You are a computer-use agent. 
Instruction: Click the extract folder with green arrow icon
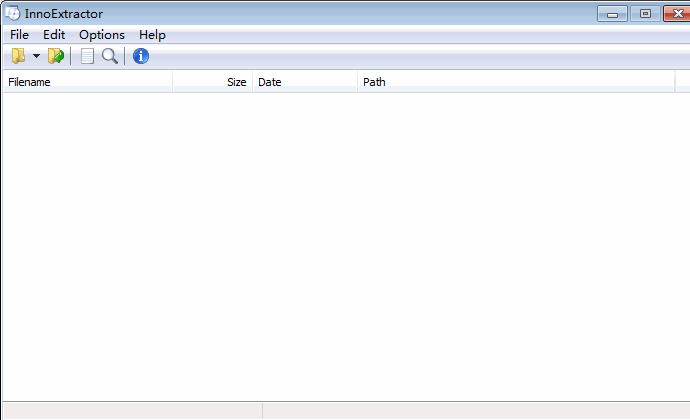(56, 56)
